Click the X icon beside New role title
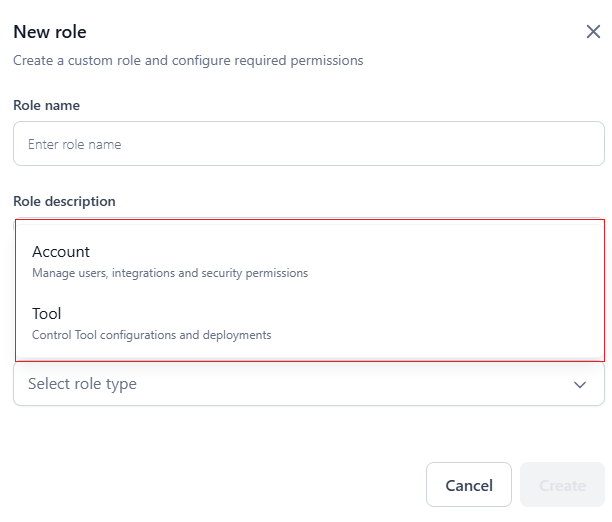 [593, 32]
